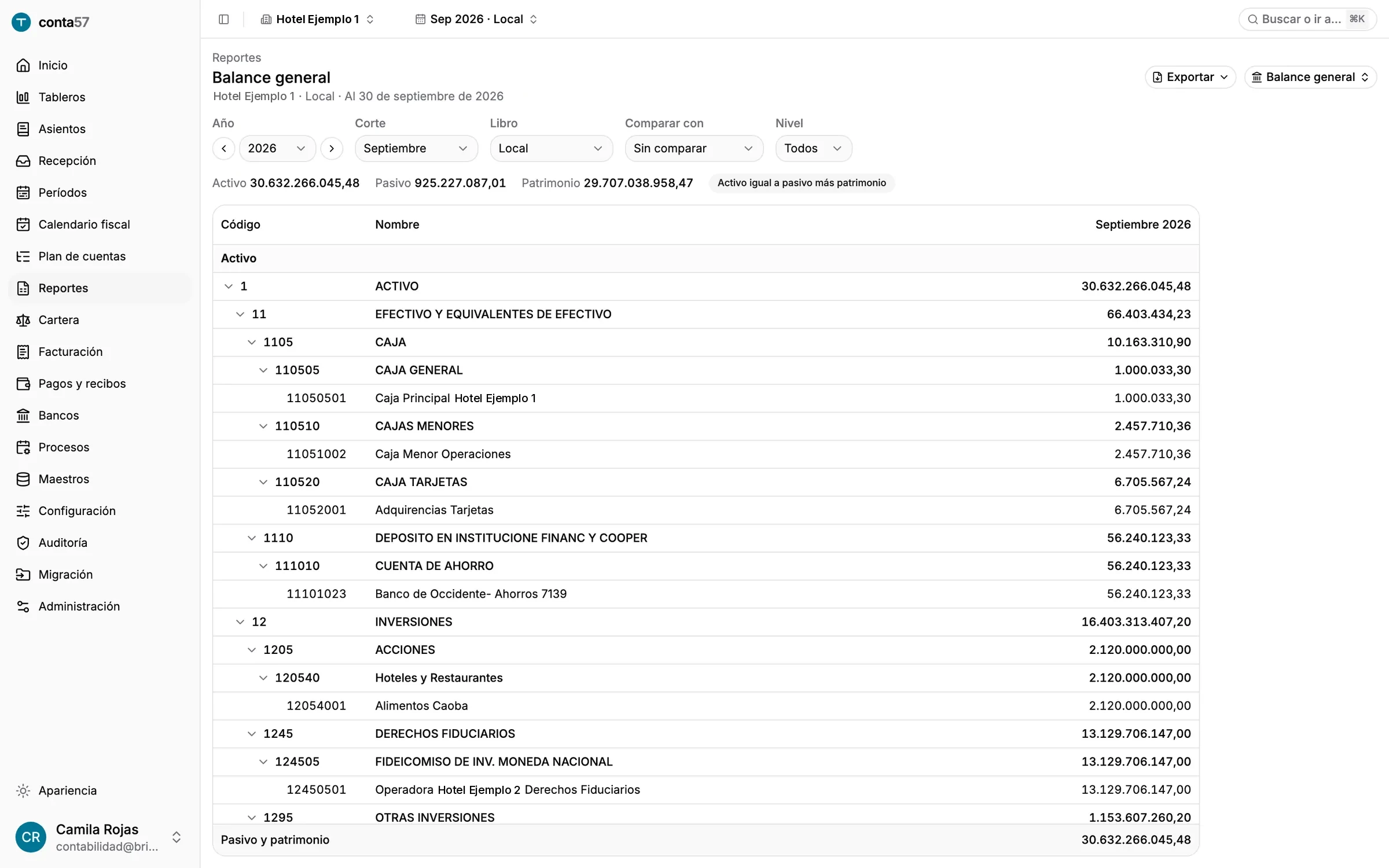The image size is (1389, 868).
Task: Open Cartera scales icon
Action: [x=23, y=320]
